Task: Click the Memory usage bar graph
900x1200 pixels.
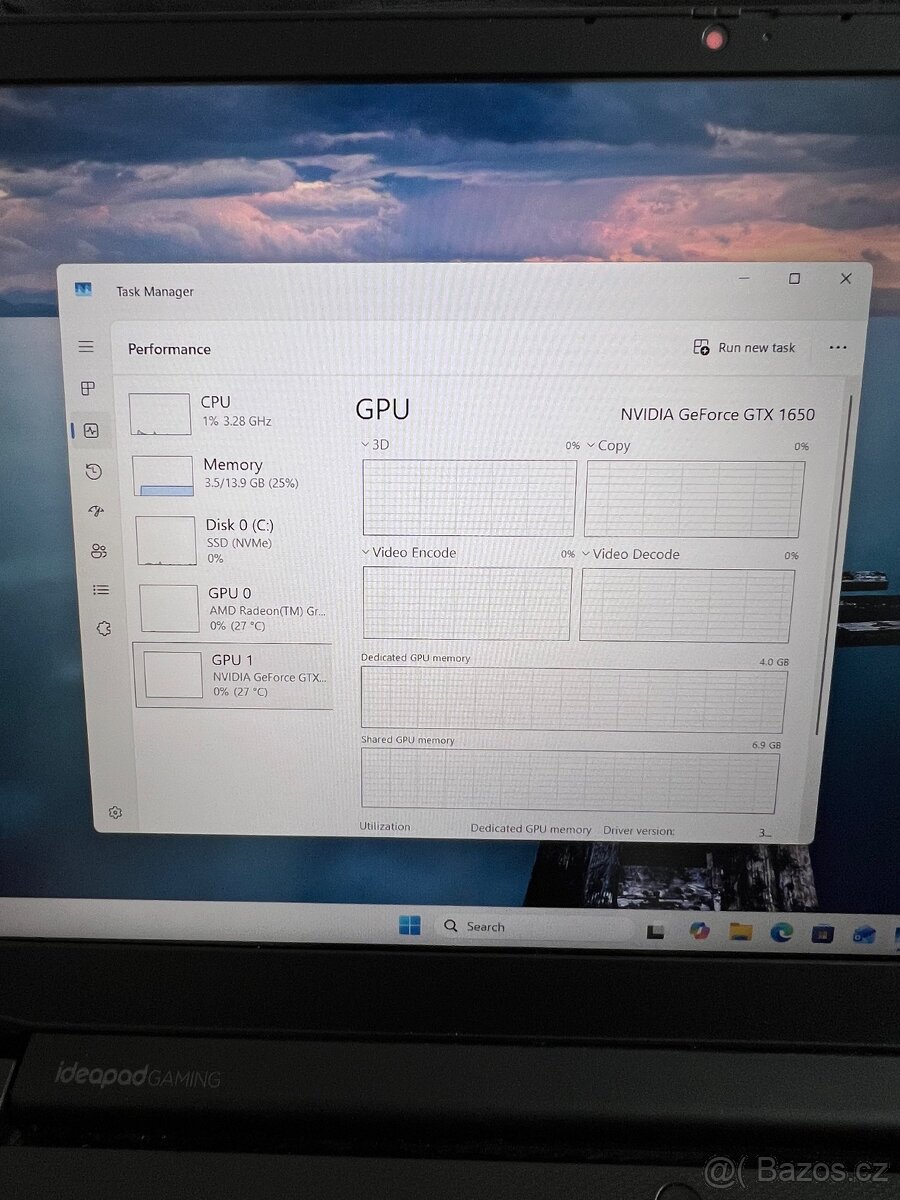Action: coord(165,473)
